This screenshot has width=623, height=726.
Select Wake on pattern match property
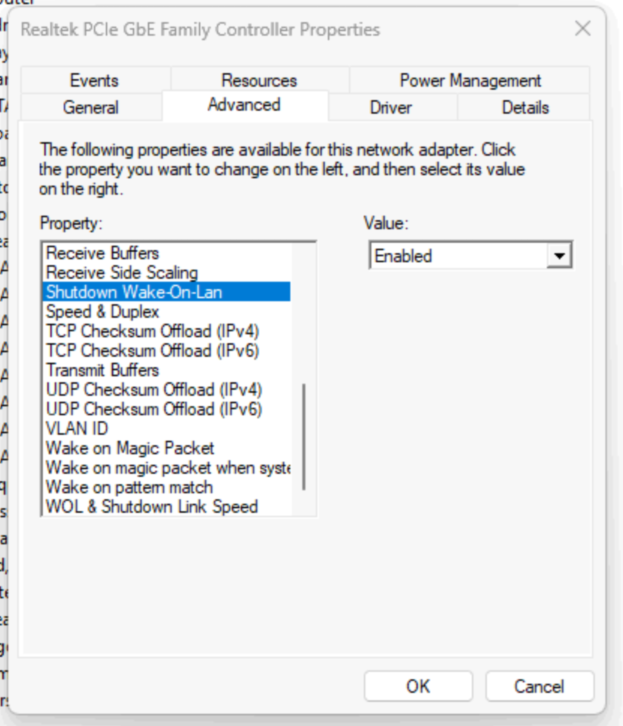[167, 487]
